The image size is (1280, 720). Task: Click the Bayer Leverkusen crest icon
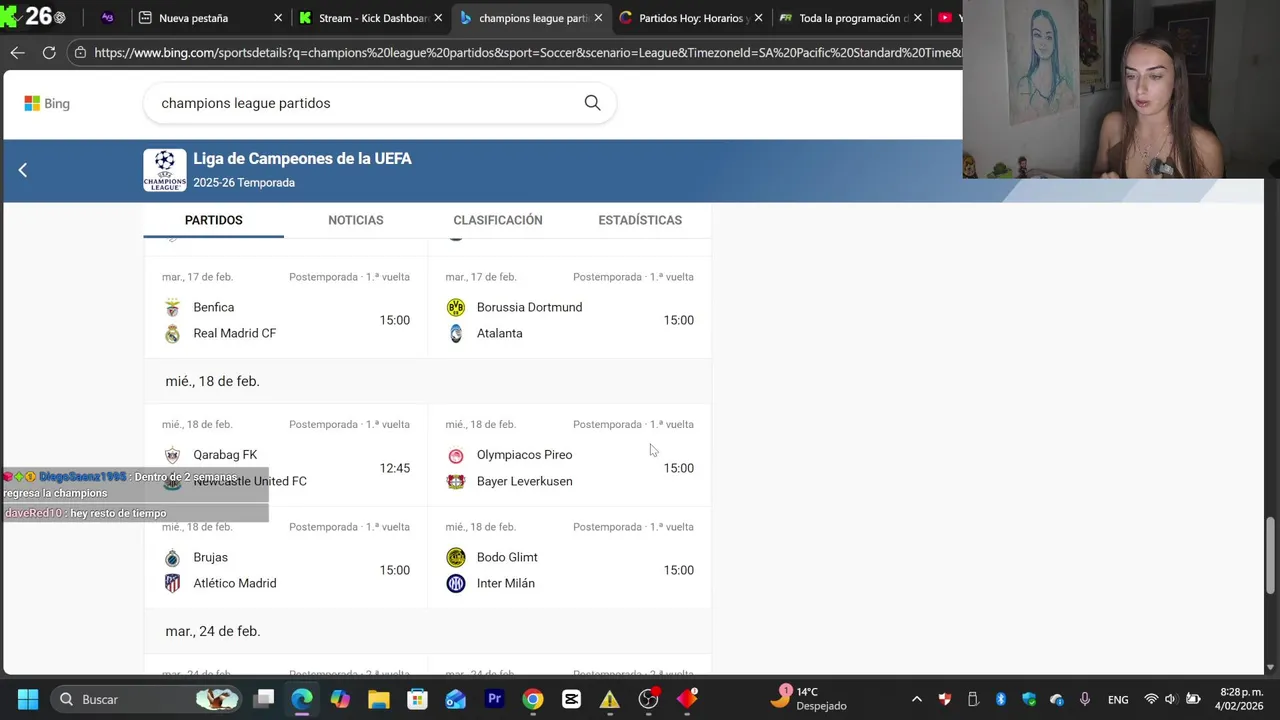pos(456,481)
